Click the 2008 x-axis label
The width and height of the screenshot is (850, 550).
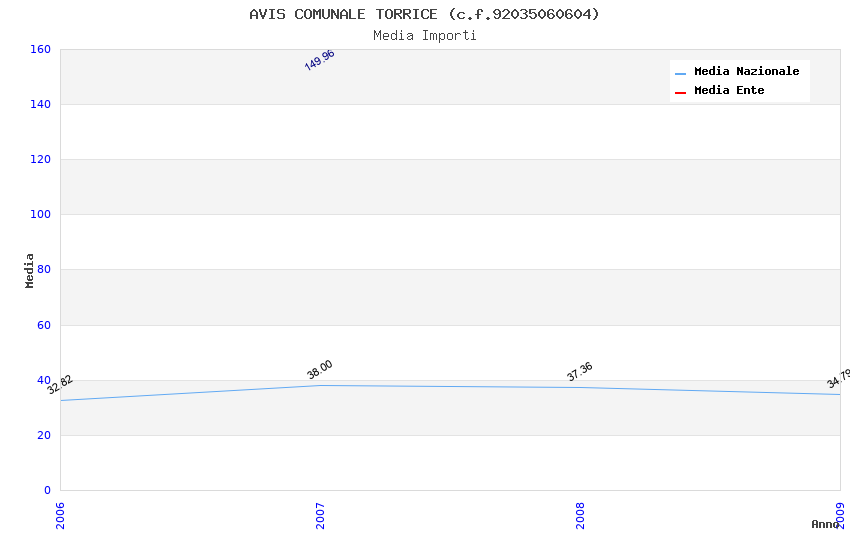click(581, 515)
